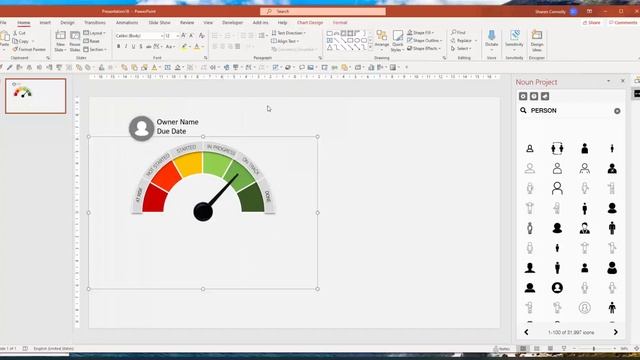Screen dimensions: 640x360
Task: Open Shape Effects dropdown
Action: pos(424,48)
